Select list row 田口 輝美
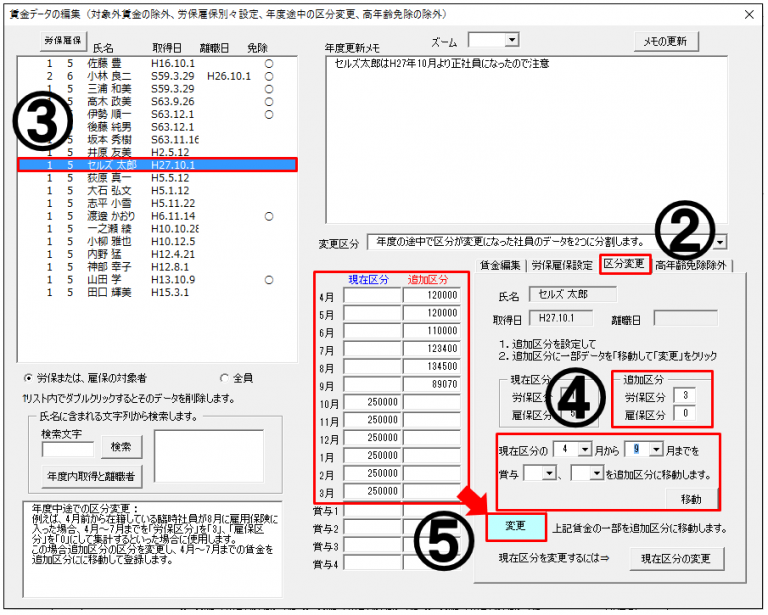The image size is (768, 615). click(x=157, y=293)
